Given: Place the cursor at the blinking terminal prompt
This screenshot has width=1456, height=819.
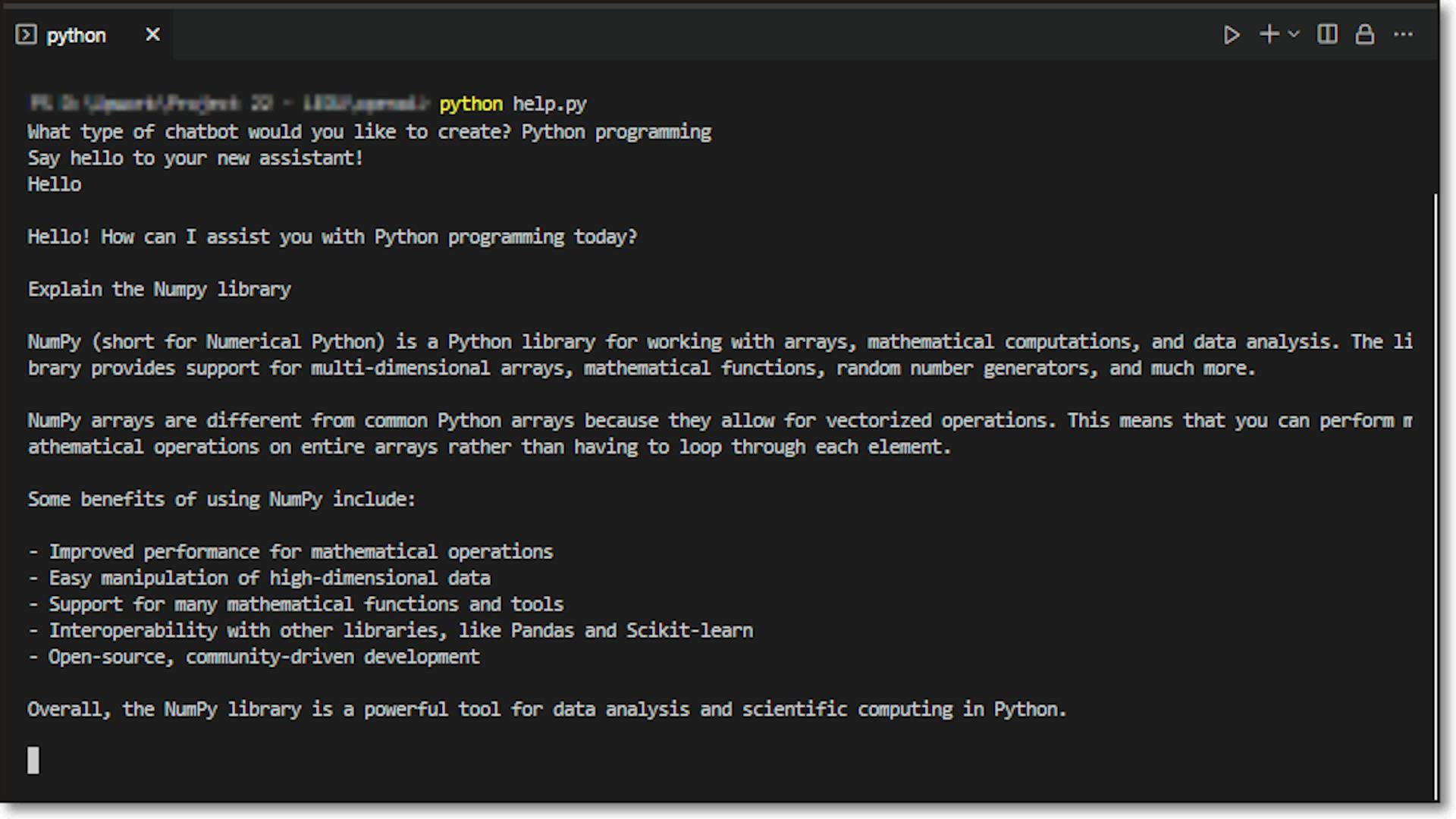Looking at the screenshot, I should click(33, 761).
